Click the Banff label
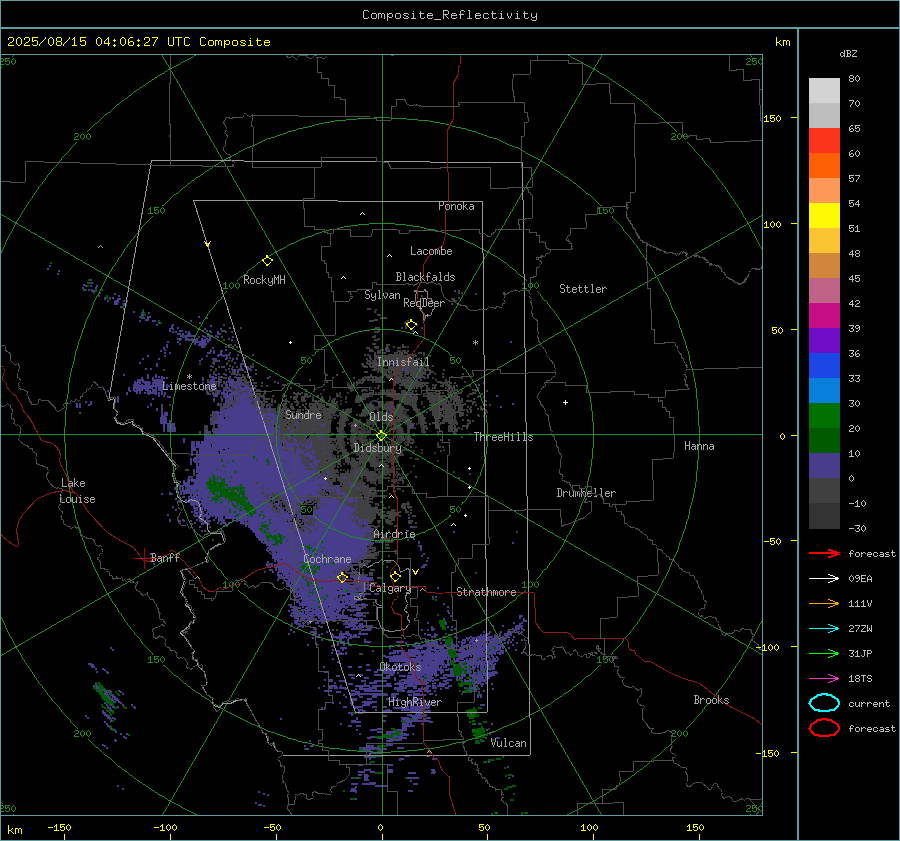Screen dimensions: 900x841 coord(165,557)
